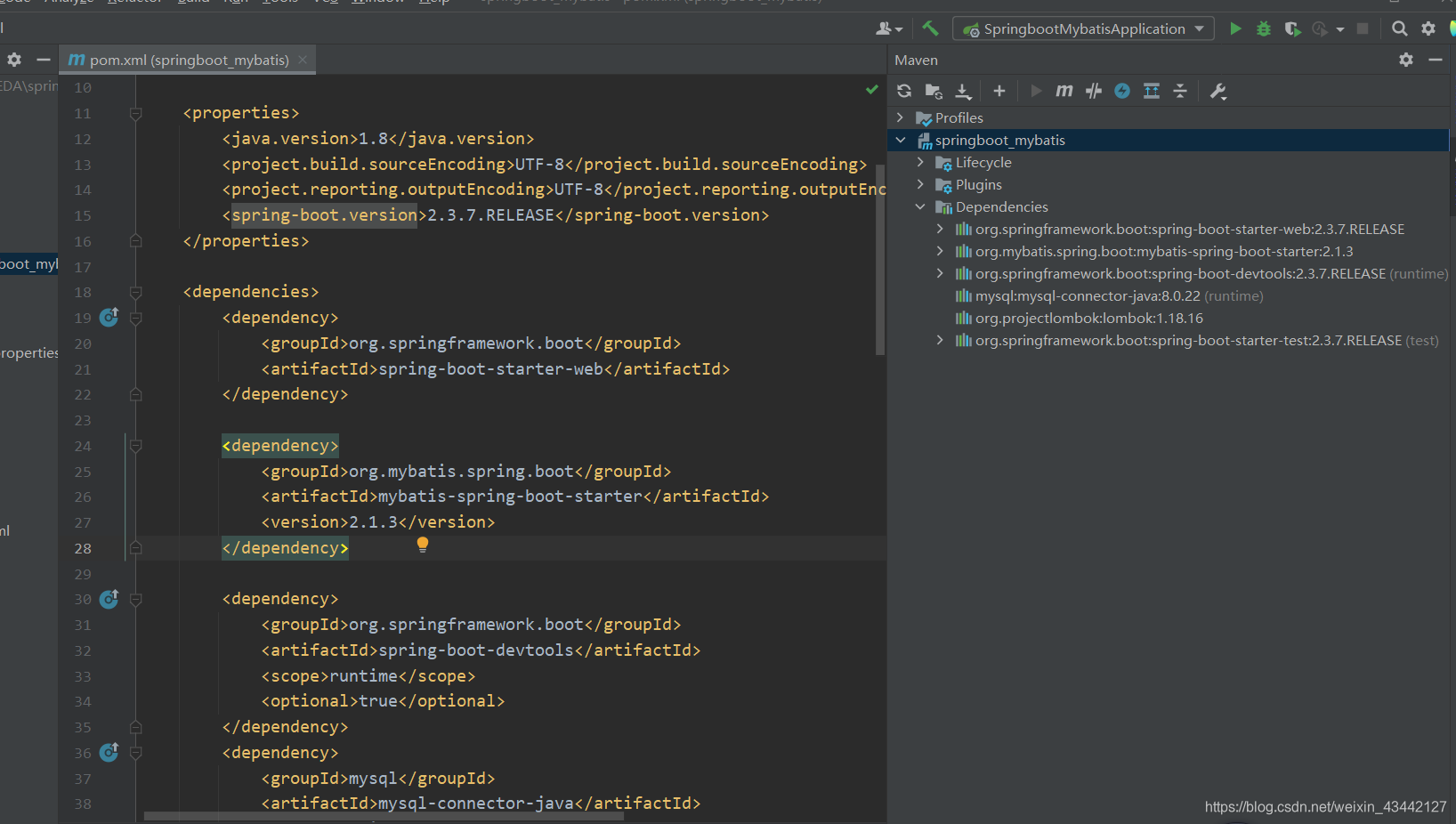
Task: Expand the spring-boot-starter-web dependency entry
Action: click(940, 229)
